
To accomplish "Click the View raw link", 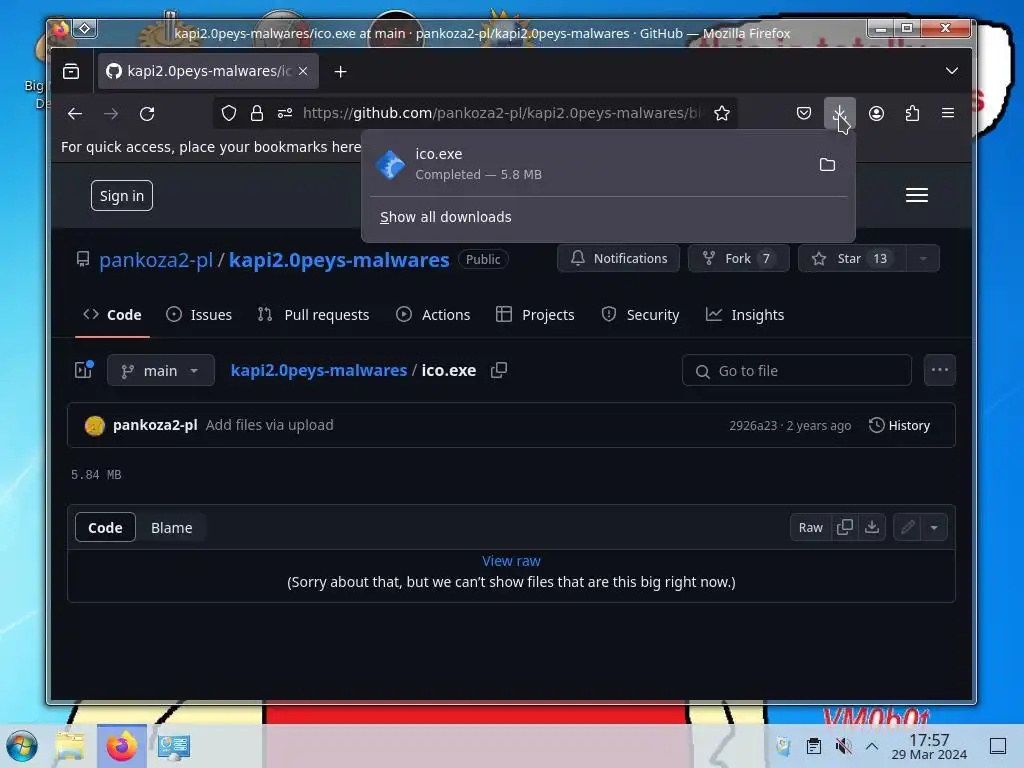I will pos(511,561).
